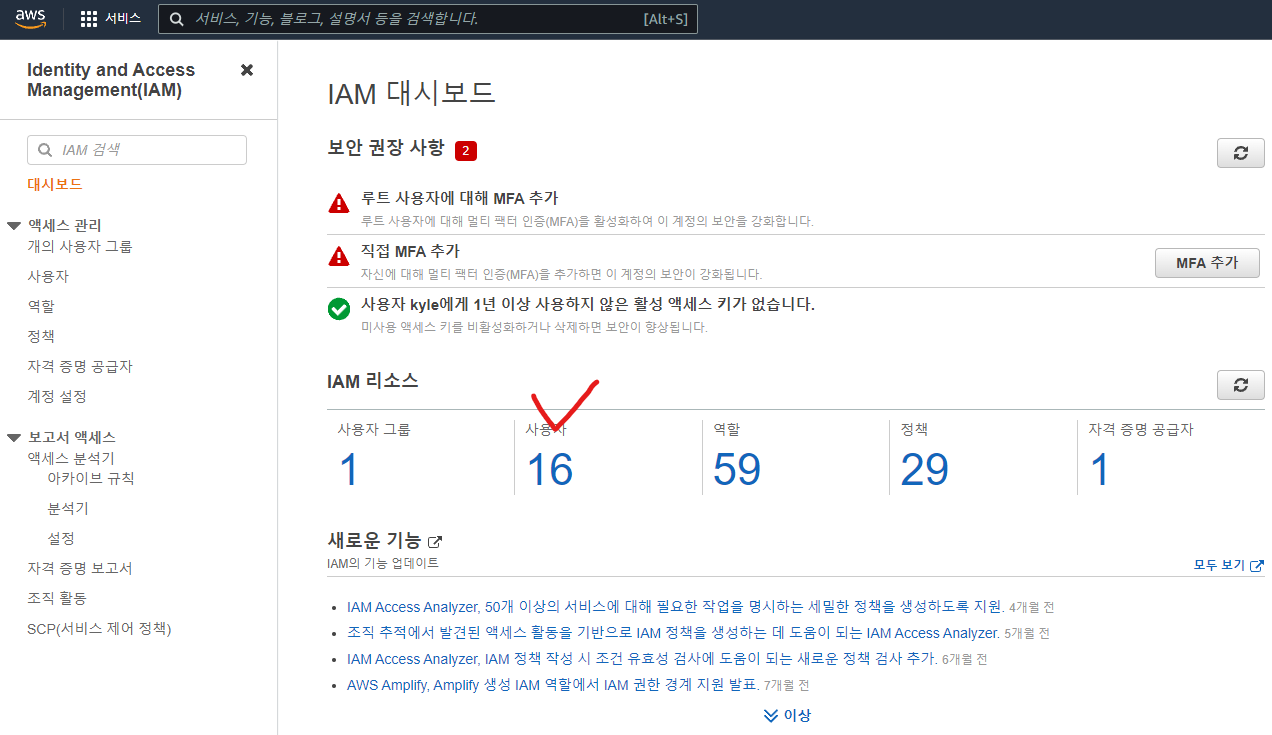Focus the IAM 검색 input field
1272x735 pixels.
[x=137, y=150]
